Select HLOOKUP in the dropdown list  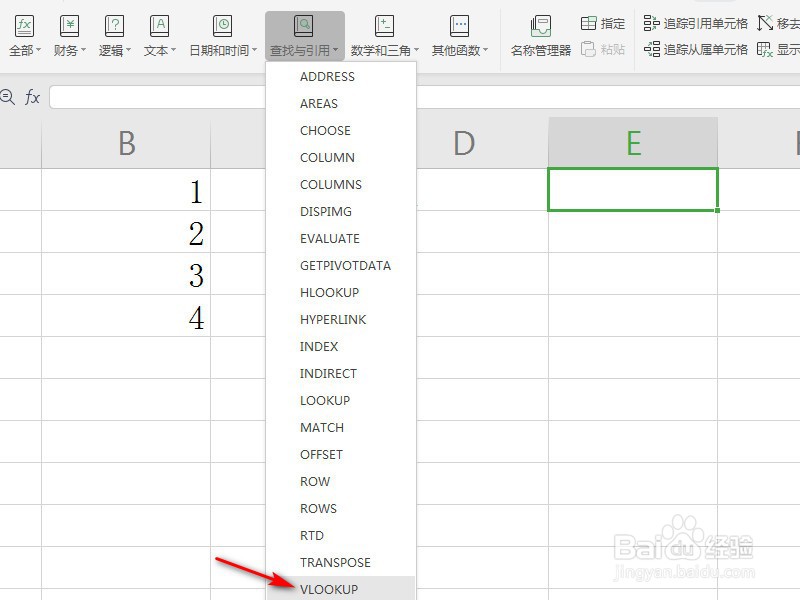coord(330,292)
